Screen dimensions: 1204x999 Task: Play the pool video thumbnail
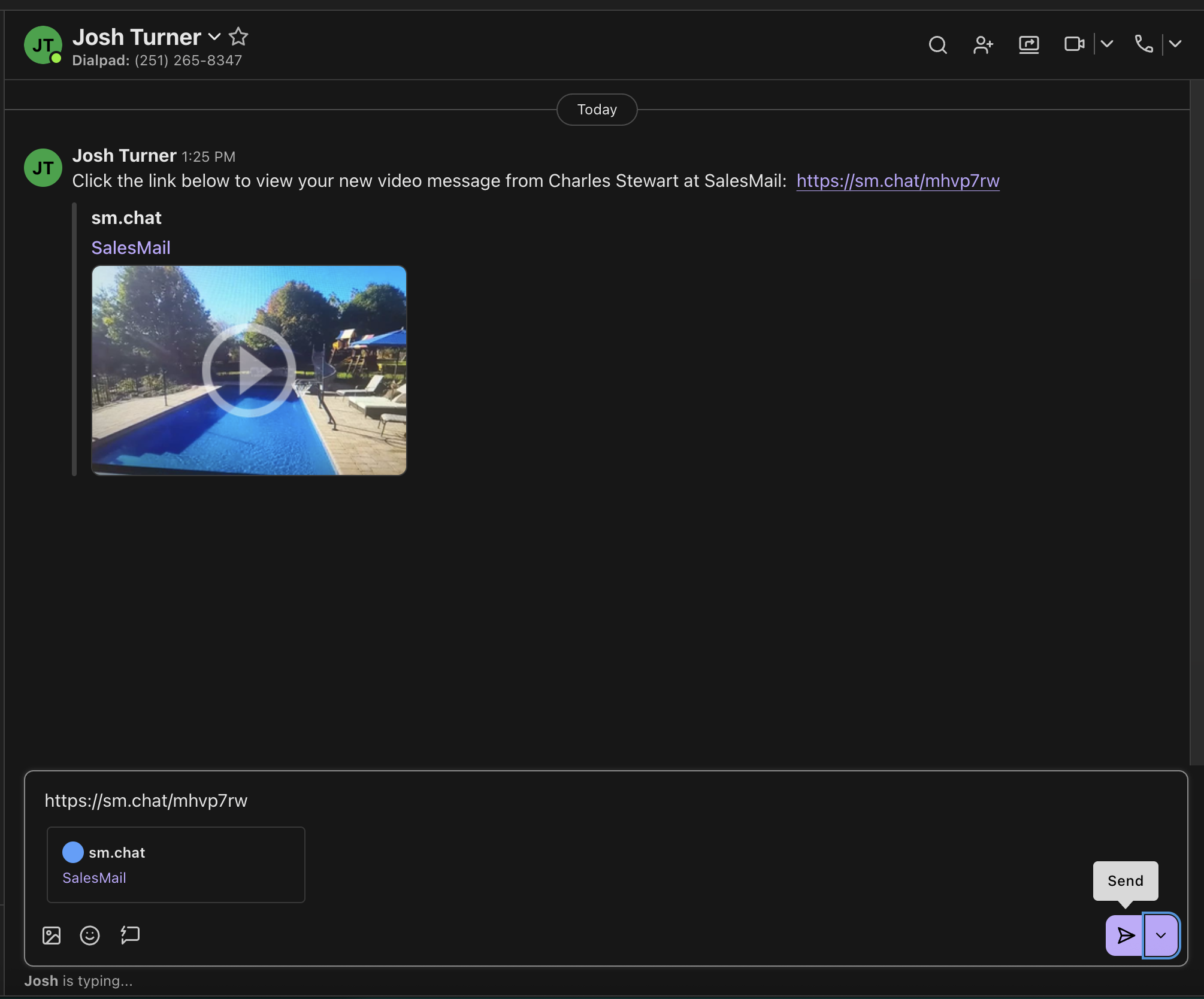point(249,370)
